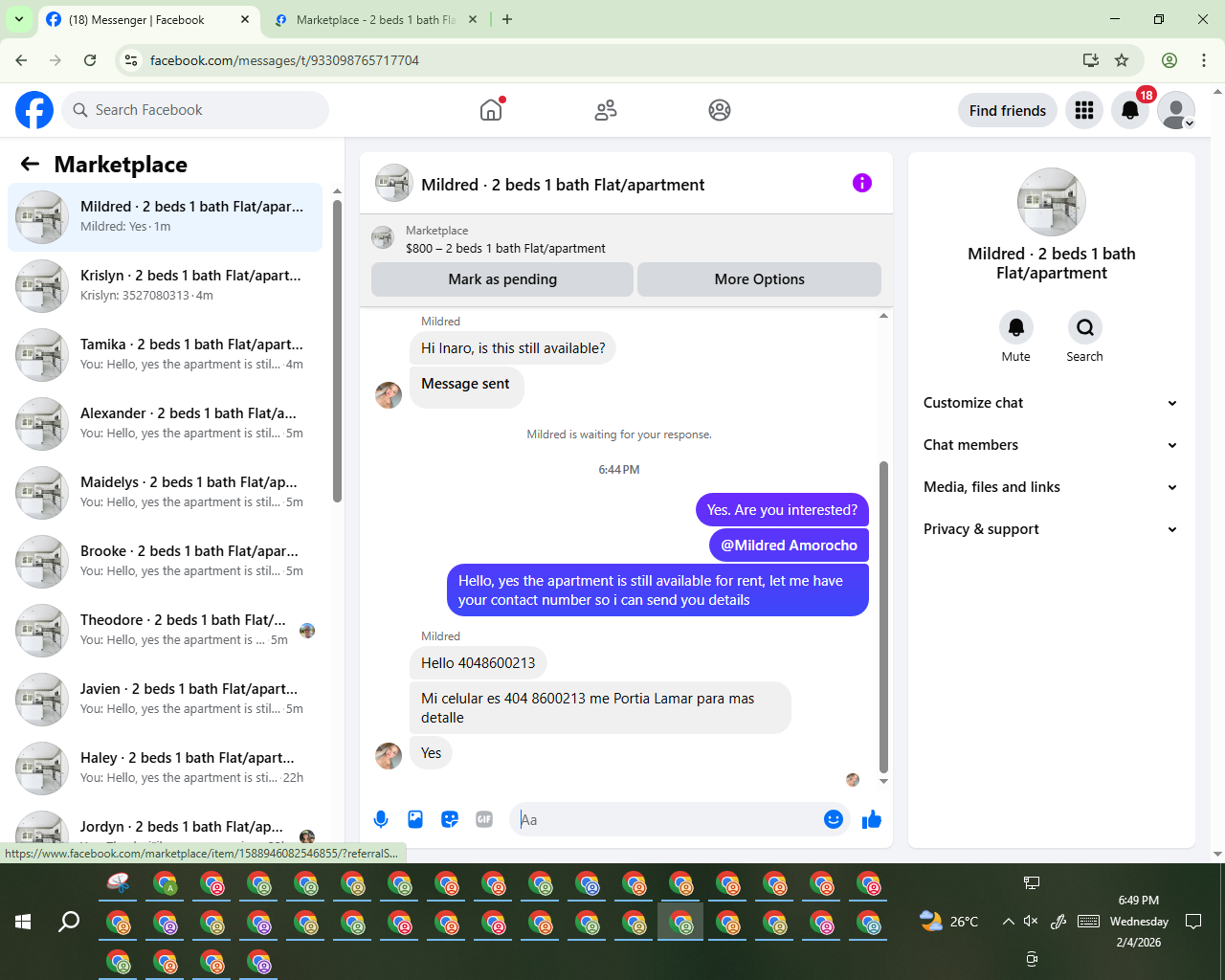Image resolution: width=1225 pixels, height=980 pixels.
Task: Click the message input box Aa
Action: click(x=668, y=819)
